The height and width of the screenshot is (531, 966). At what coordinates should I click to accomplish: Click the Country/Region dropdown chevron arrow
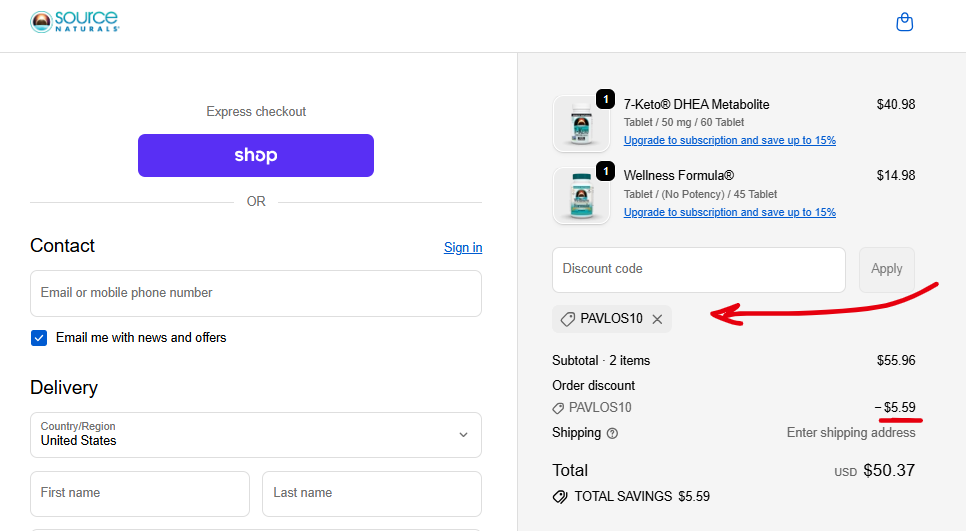coord(463,435)
